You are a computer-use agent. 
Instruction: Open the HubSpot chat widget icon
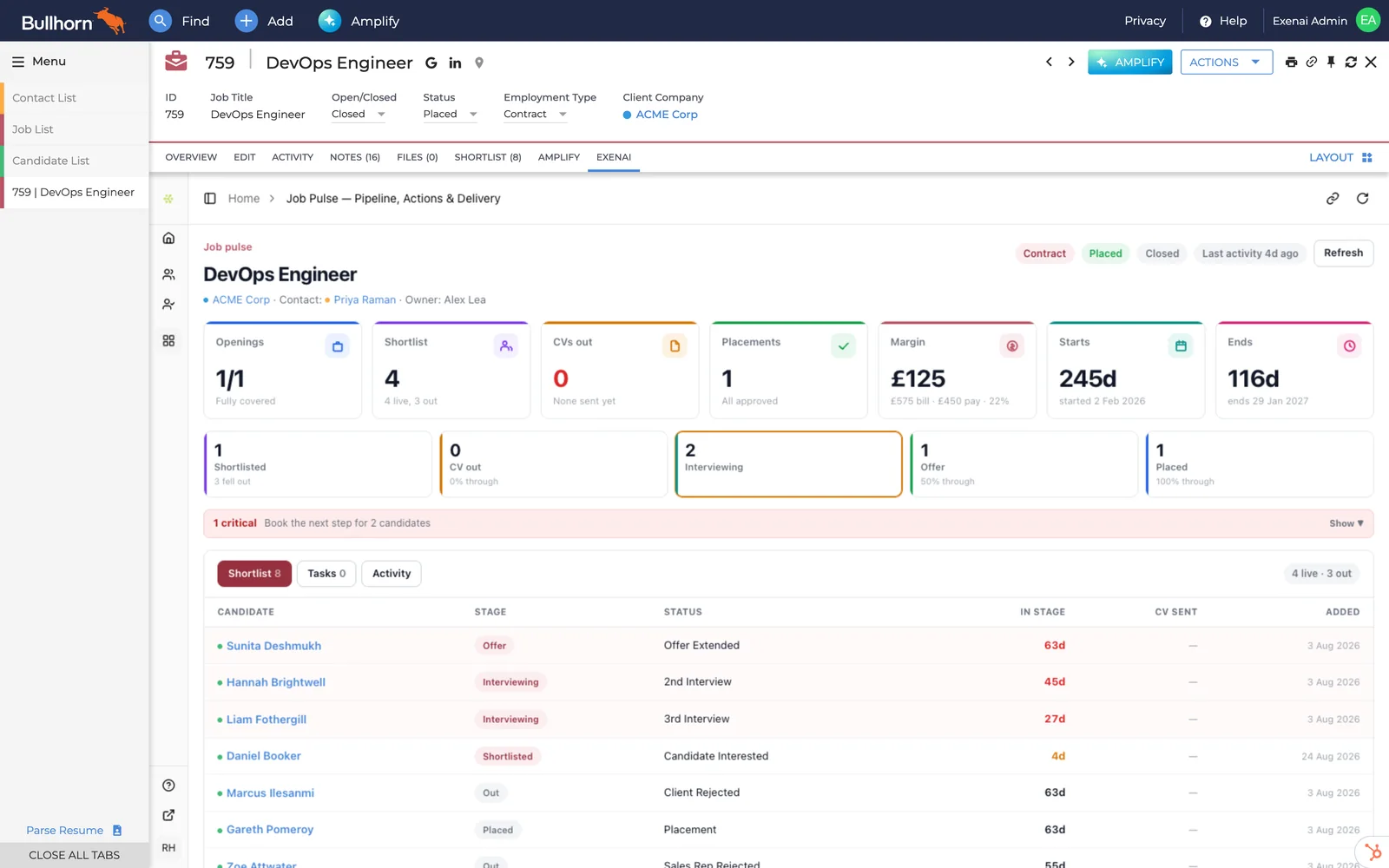1373,852
